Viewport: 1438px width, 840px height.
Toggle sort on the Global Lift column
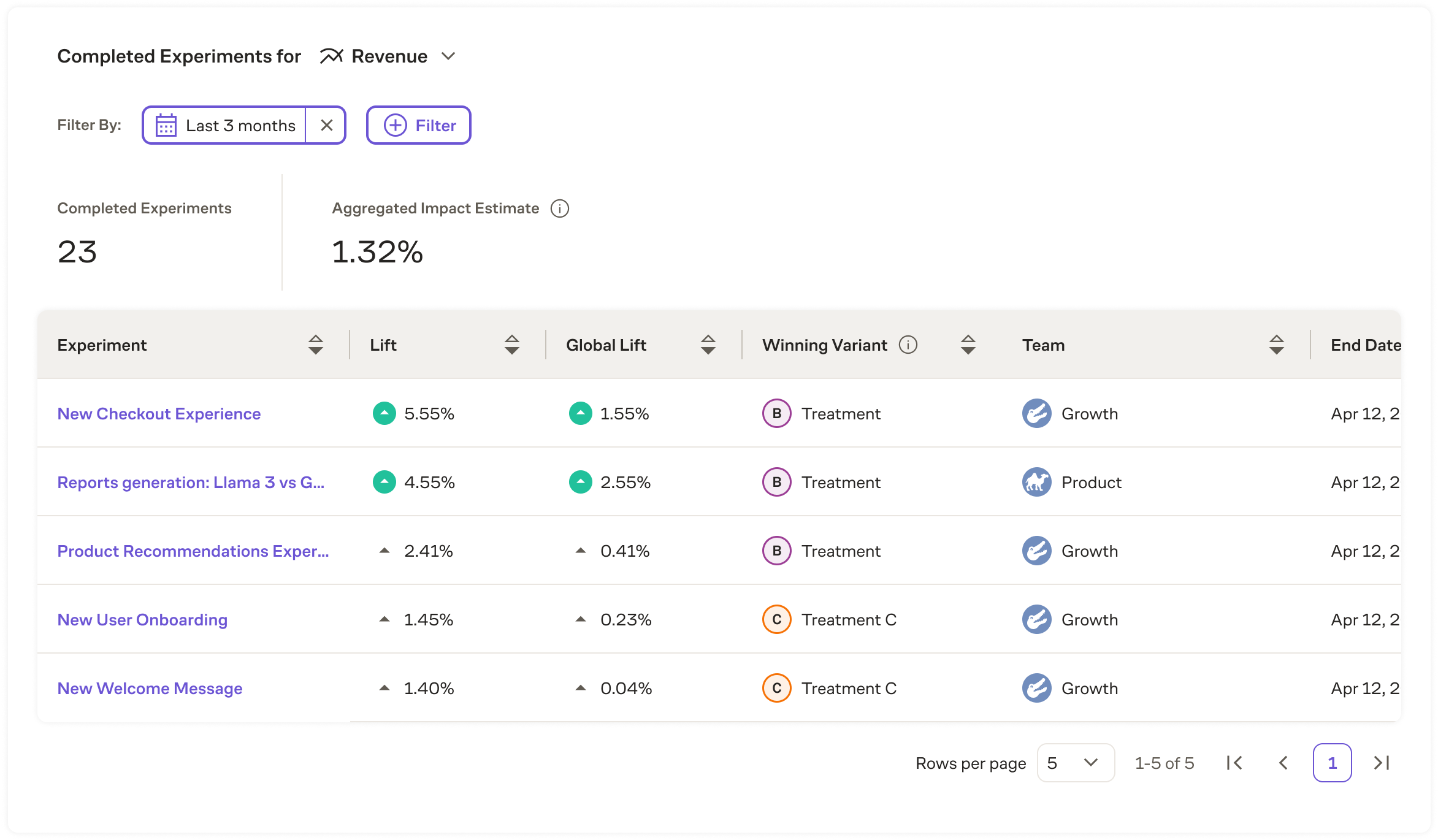pyautogui.click(x=711, y=345)
